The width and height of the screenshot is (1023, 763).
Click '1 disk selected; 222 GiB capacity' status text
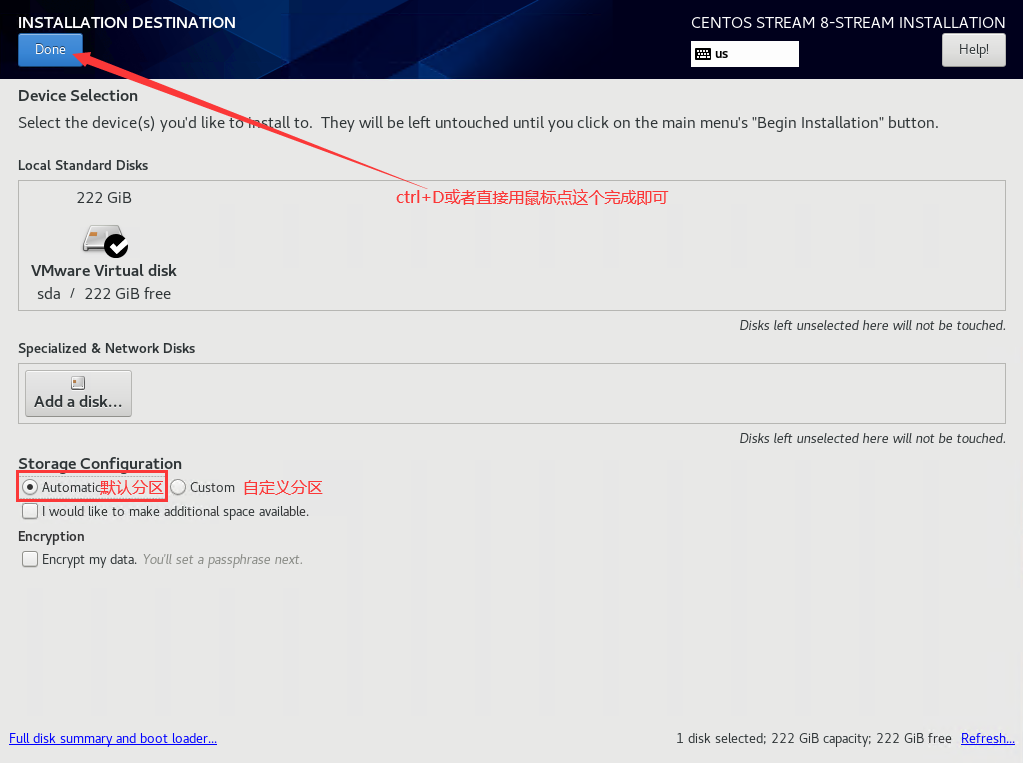tap(774, 738)
